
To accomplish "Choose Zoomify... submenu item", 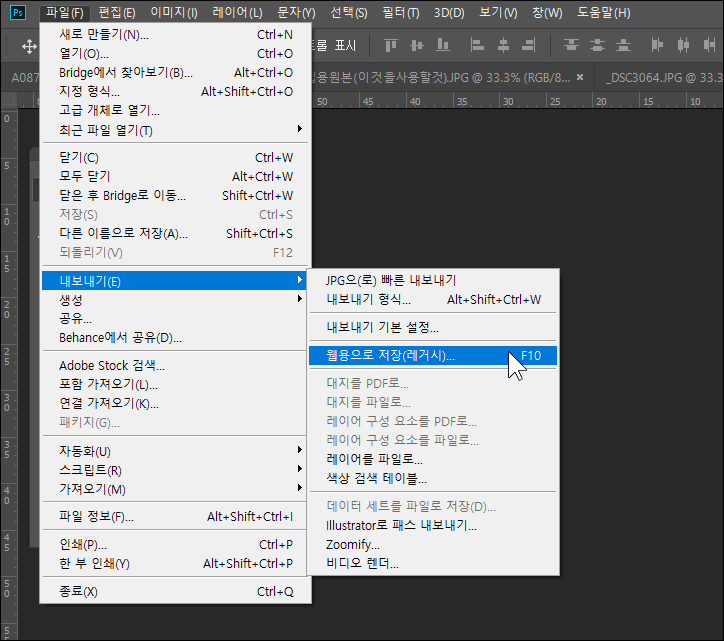I will 433,544.
